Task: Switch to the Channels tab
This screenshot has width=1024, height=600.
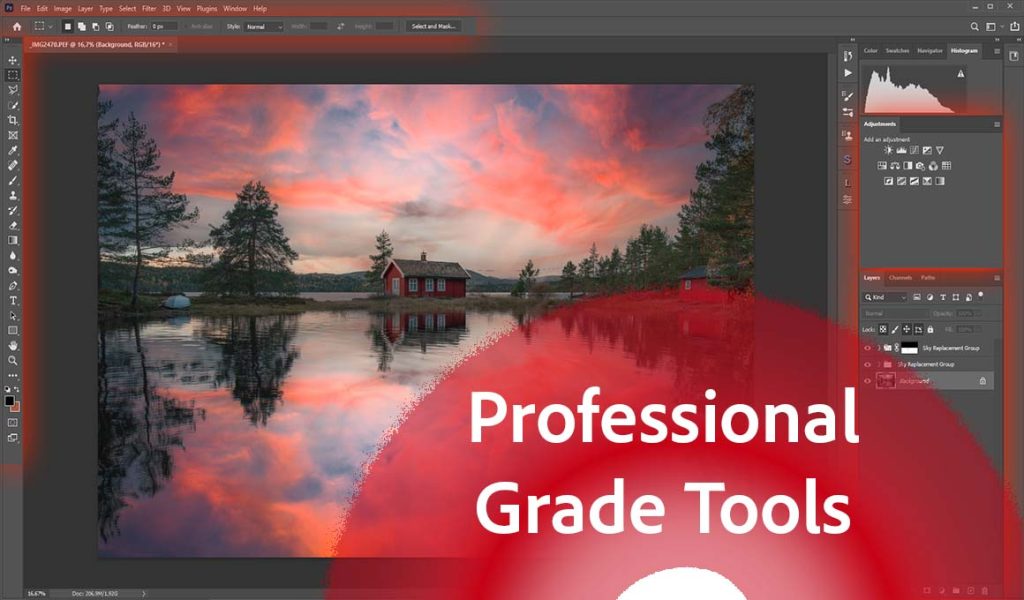Action: click(900, 277)
